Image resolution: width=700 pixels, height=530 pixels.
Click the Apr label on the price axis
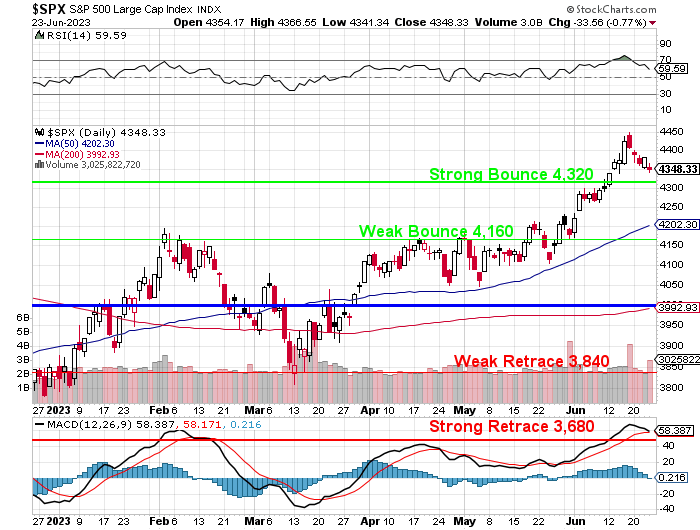pos(370,409)
